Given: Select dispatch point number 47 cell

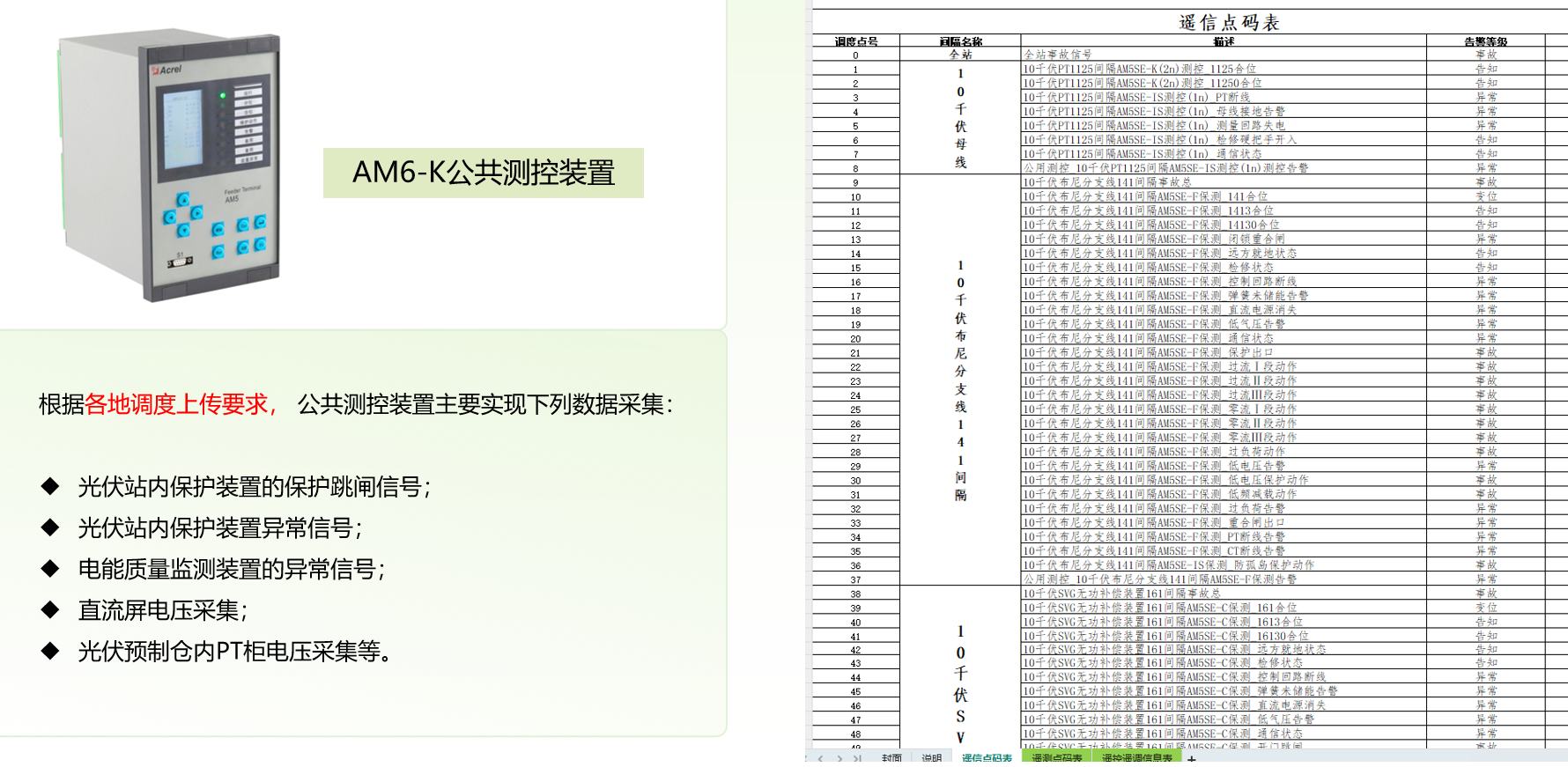Looking at the screenshot, I should point(855,720).
